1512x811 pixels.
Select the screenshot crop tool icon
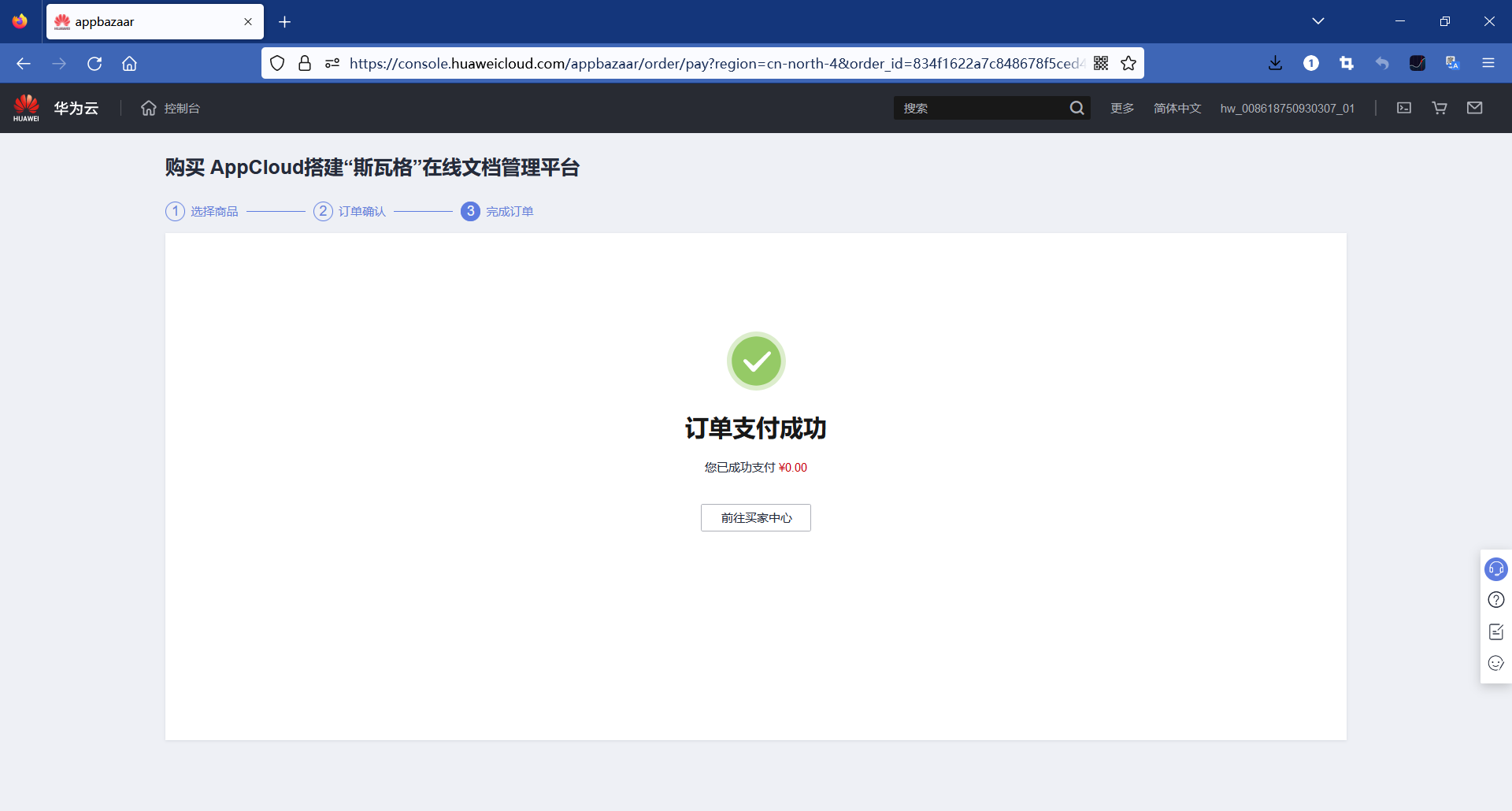[x=1347, y=63]
